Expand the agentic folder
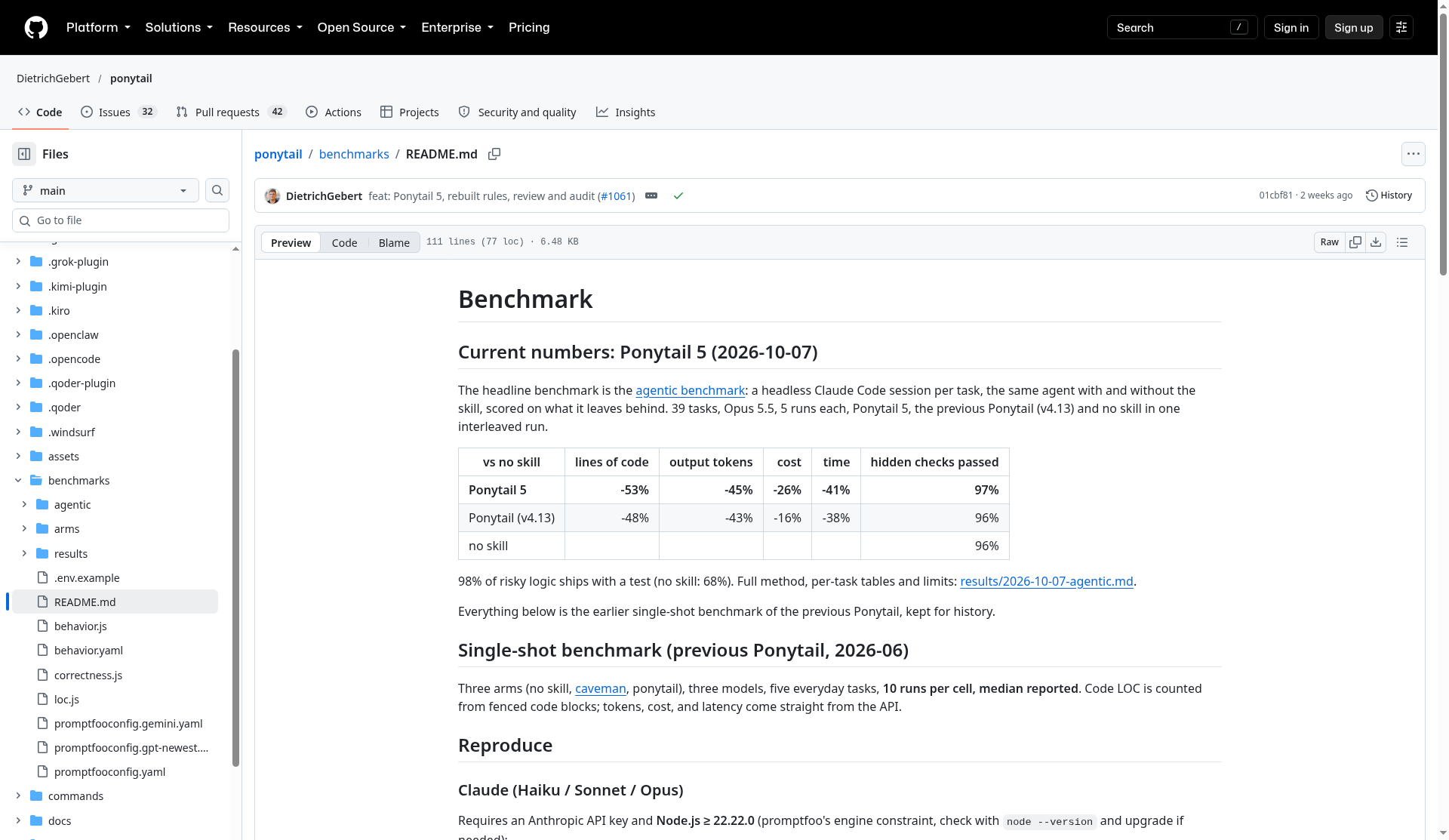1449x840 pixels. [x=24, y=505]
